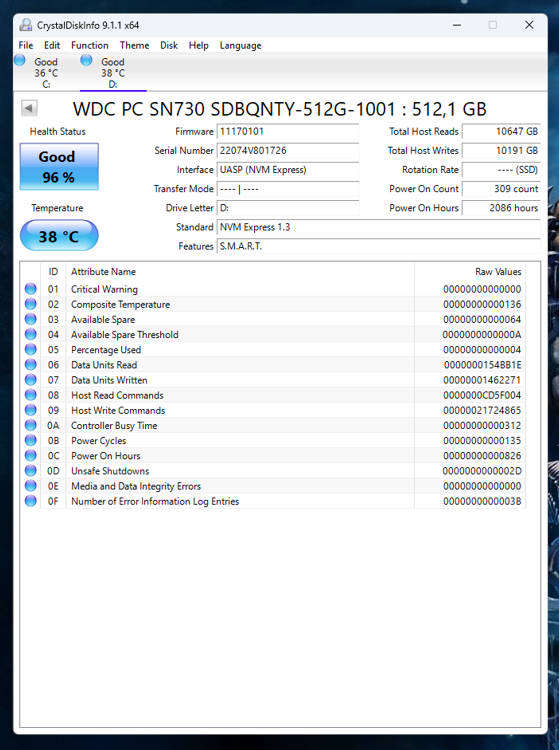Click raw value 0000001548B1E
The image size is (559, 750).
[482, 365]
